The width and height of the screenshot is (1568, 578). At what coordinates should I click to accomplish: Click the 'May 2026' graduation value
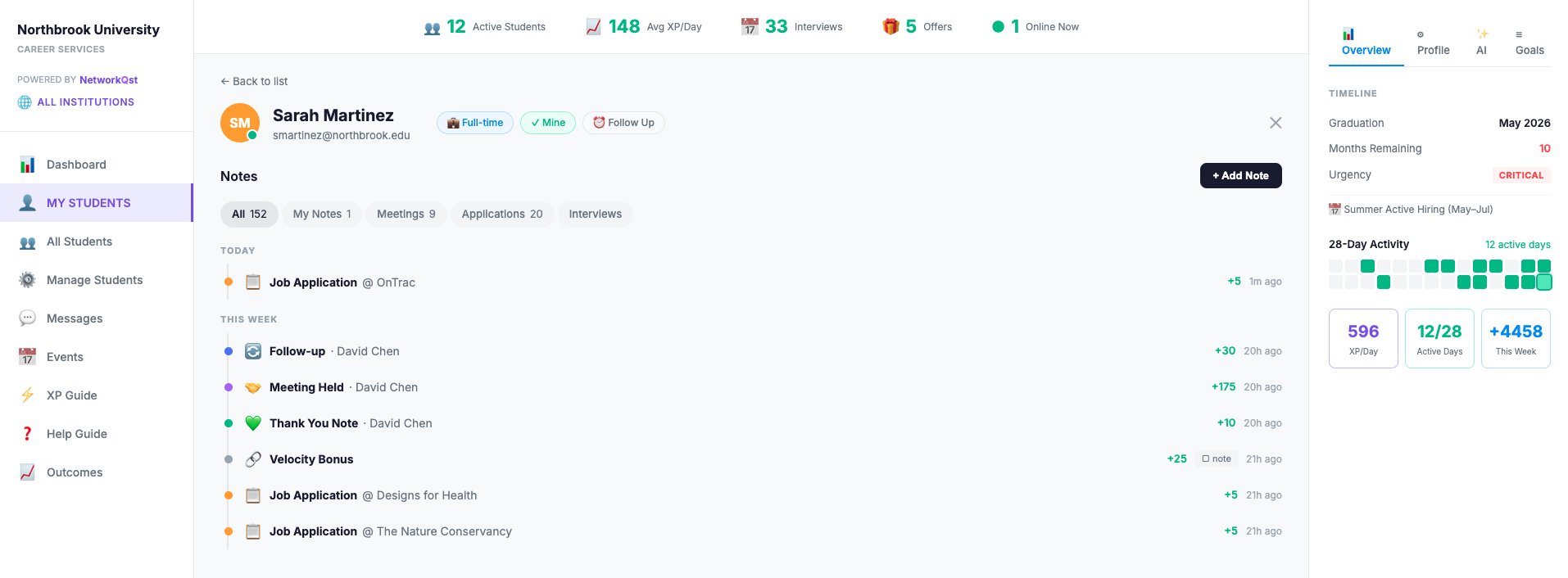(x=1525, y=123)
